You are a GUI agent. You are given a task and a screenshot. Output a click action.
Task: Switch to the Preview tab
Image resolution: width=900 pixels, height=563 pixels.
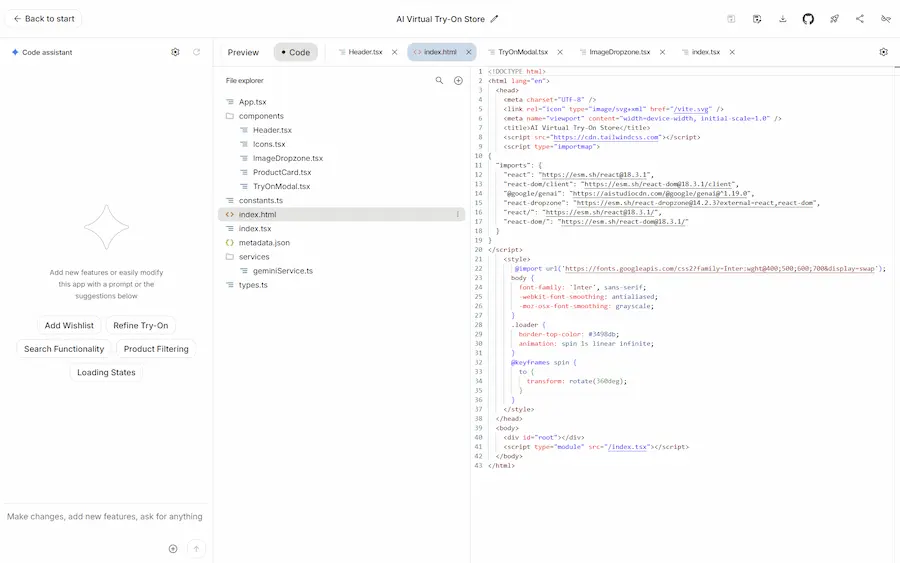(x=243, y=52)
